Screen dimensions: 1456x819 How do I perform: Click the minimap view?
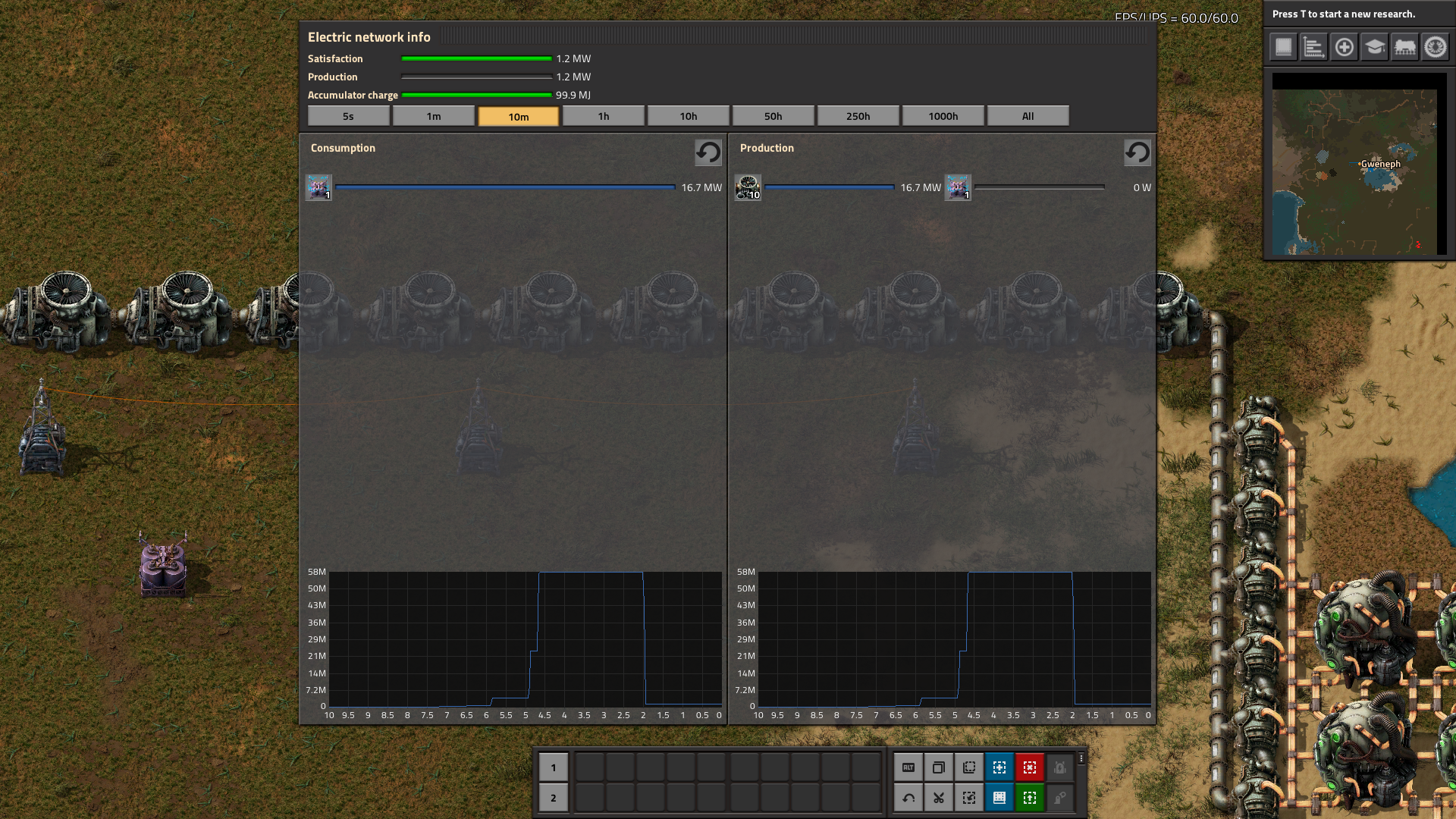1354,171
